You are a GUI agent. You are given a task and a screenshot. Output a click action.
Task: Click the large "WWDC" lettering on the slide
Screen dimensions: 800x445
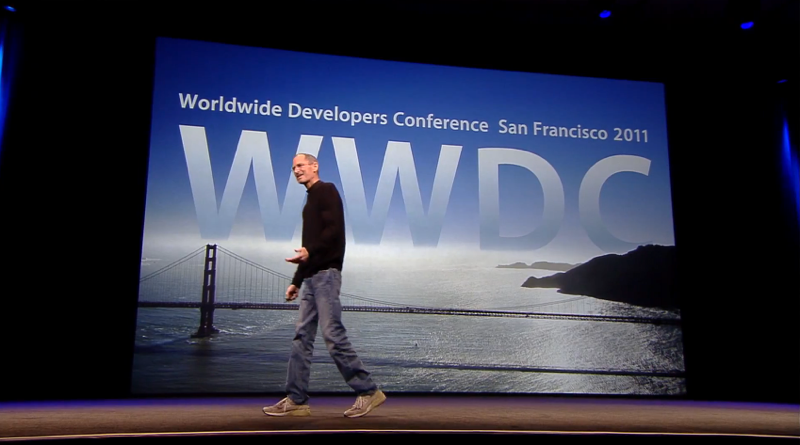[416, 189]
